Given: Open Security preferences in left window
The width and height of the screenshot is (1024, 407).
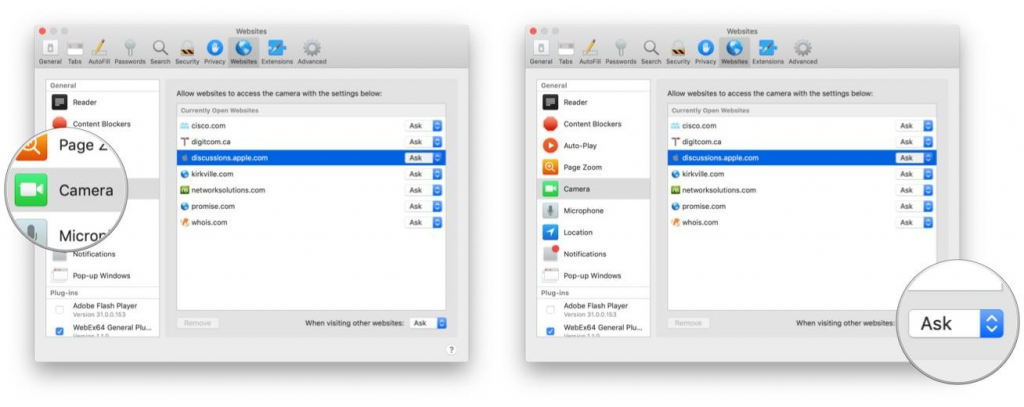Looking at the screenshot, I should (187, 52).
